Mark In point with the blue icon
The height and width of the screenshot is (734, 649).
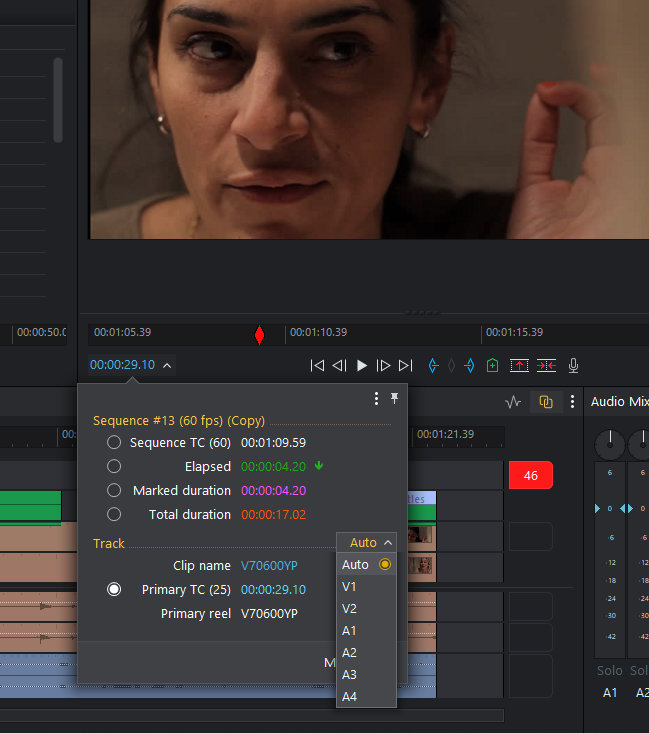(434, 366)
